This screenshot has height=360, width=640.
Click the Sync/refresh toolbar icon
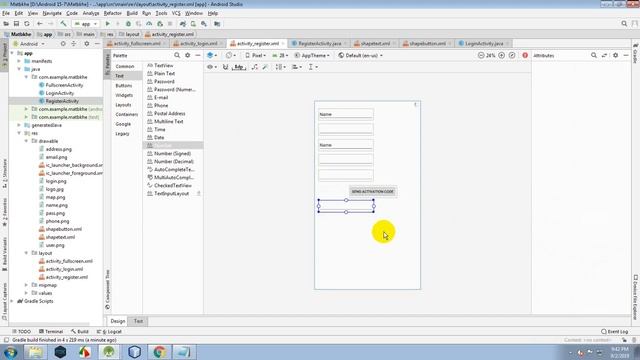click(x=27, y=24)
